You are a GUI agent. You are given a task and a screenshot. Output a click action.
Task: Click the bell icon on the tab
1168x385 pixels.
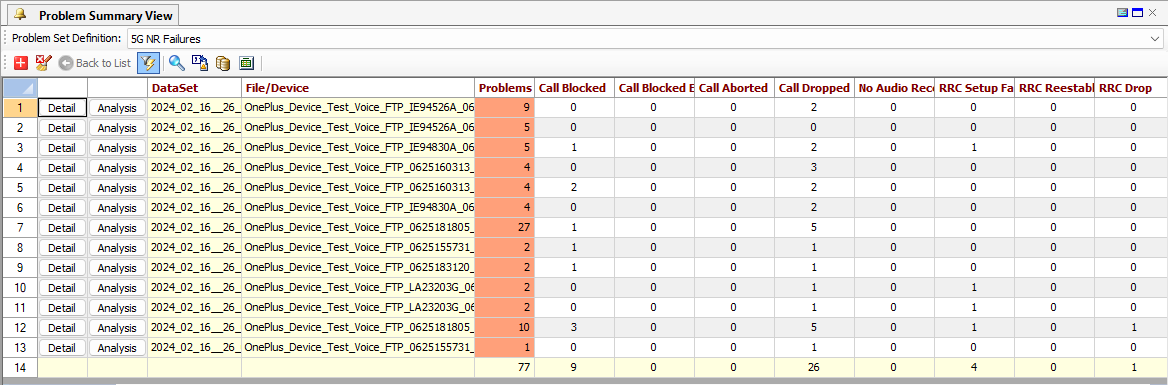click(x=21, y=14)
